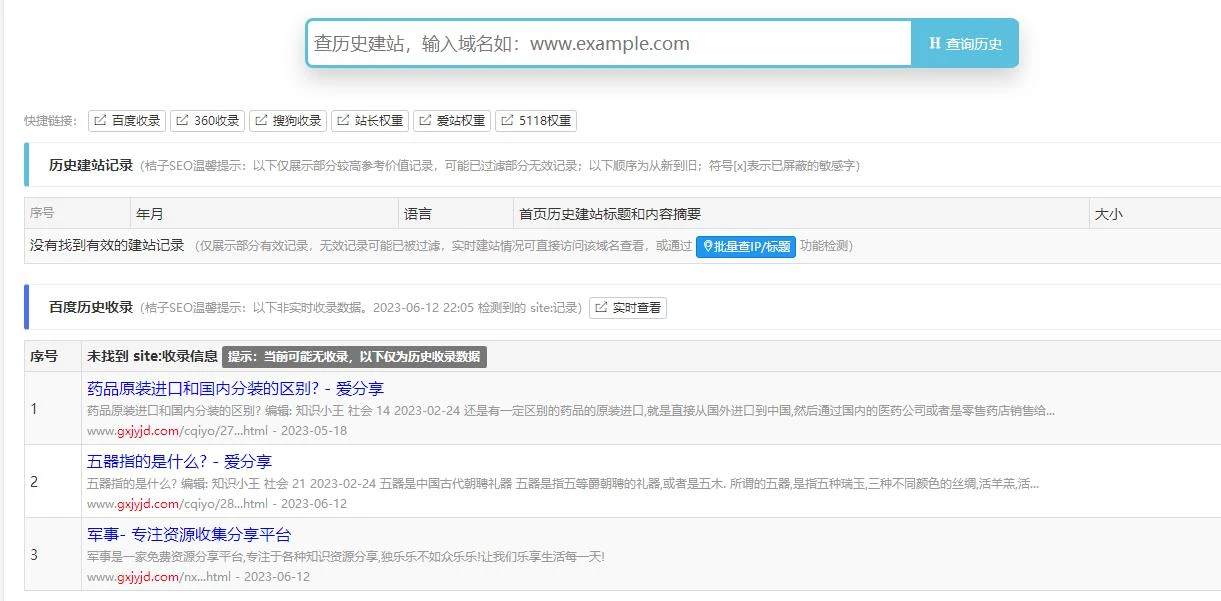Viewport: 1221px width, 601px height.
Task: Open the 军事- 专注资源收集分享平台 result title
Action: pyautogui.click(x=189, y=534)
